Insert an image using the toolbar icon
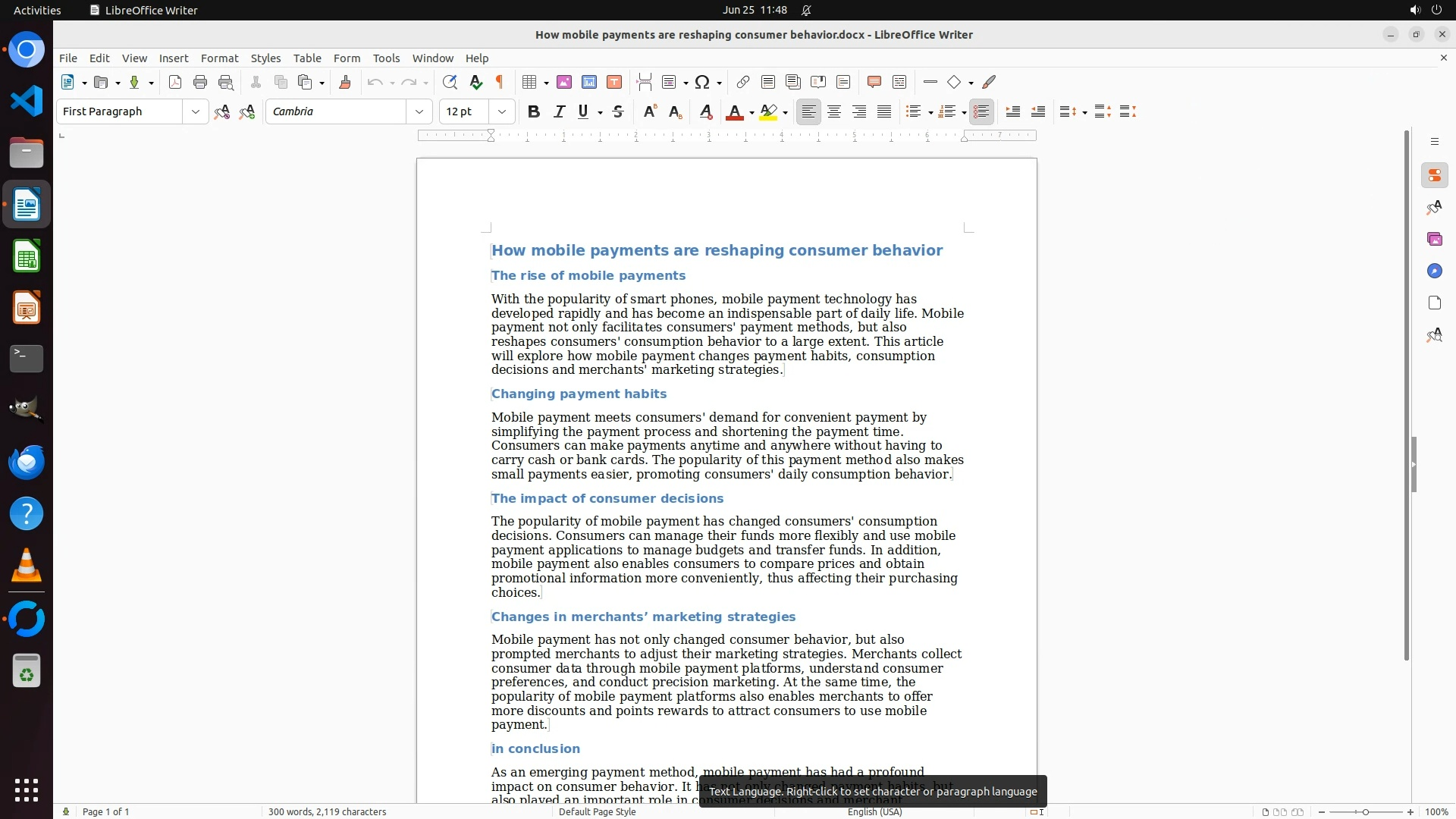Viewport: 1456px width, 819px height. 564,82
